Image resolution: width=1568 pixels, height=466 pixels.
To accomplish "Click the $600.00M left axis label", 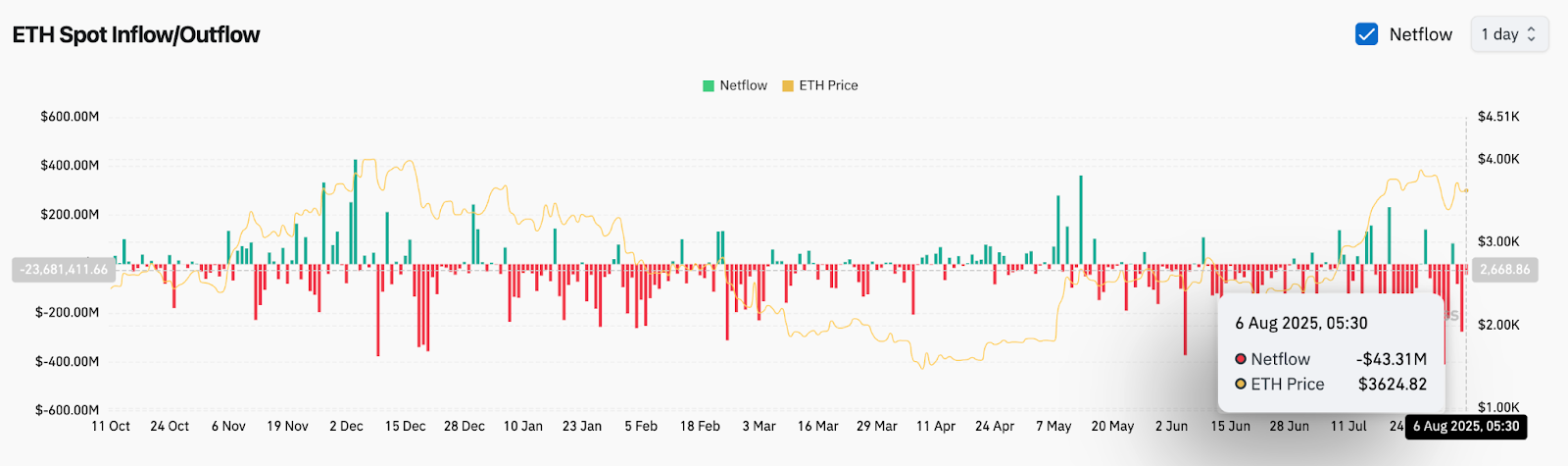I will point(70,117).
